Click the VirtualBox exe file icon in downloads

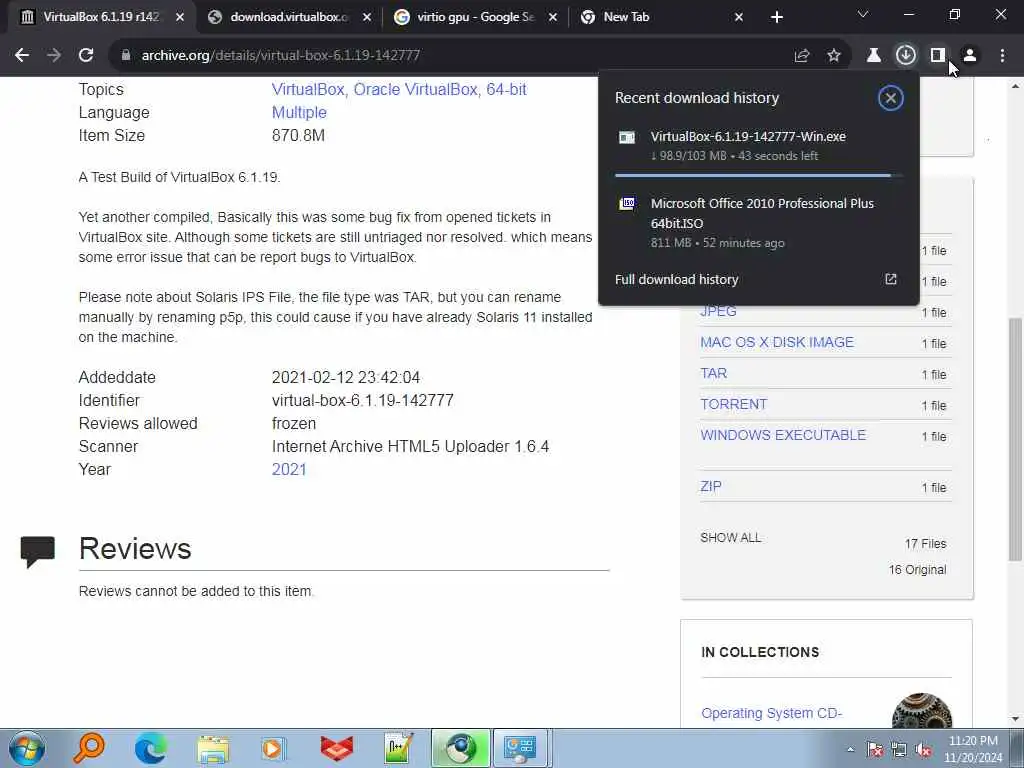tap(627, 137)
